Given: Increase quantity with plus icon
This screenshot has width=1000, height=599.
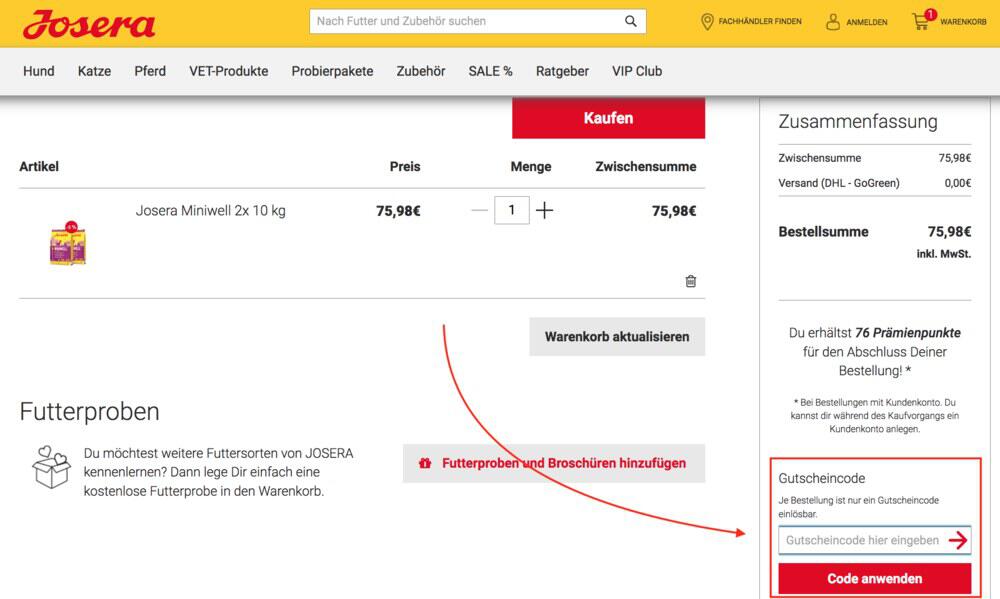Looking at the screenshot, I should [x=544, y=211].
